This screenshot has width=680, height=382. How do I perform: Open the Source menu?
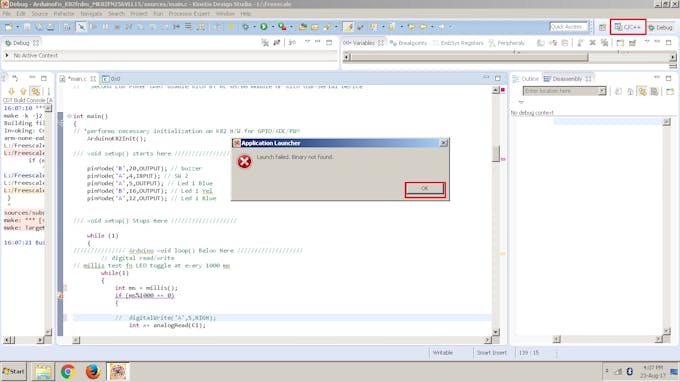39,14
